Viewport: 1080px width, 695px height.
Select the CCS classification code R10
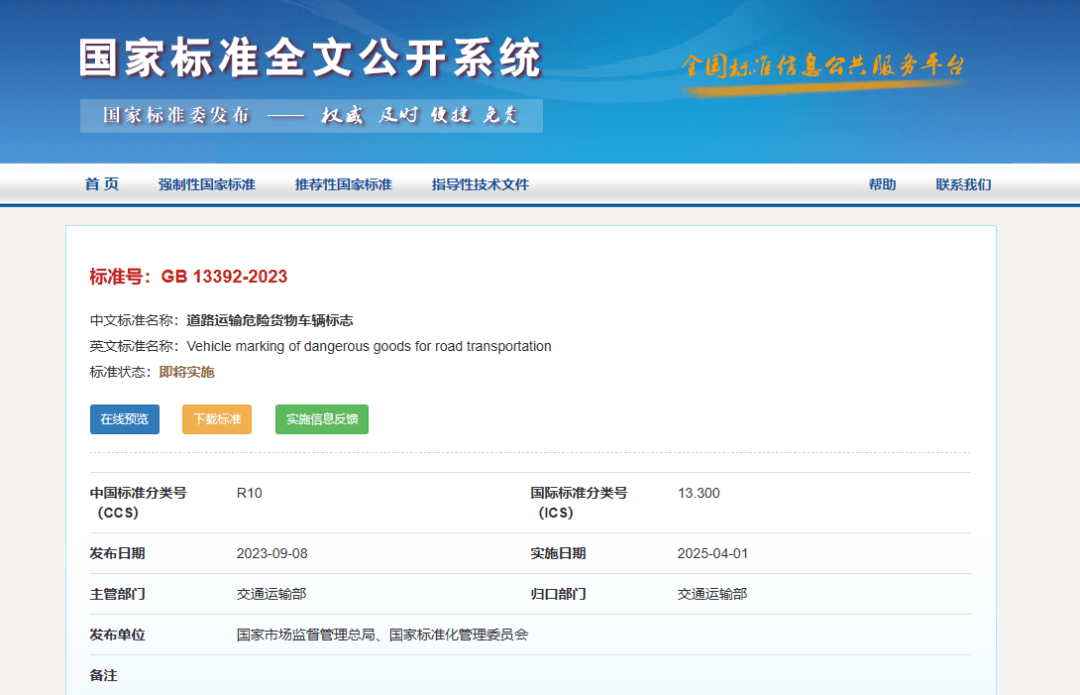[x=245, y=493]
